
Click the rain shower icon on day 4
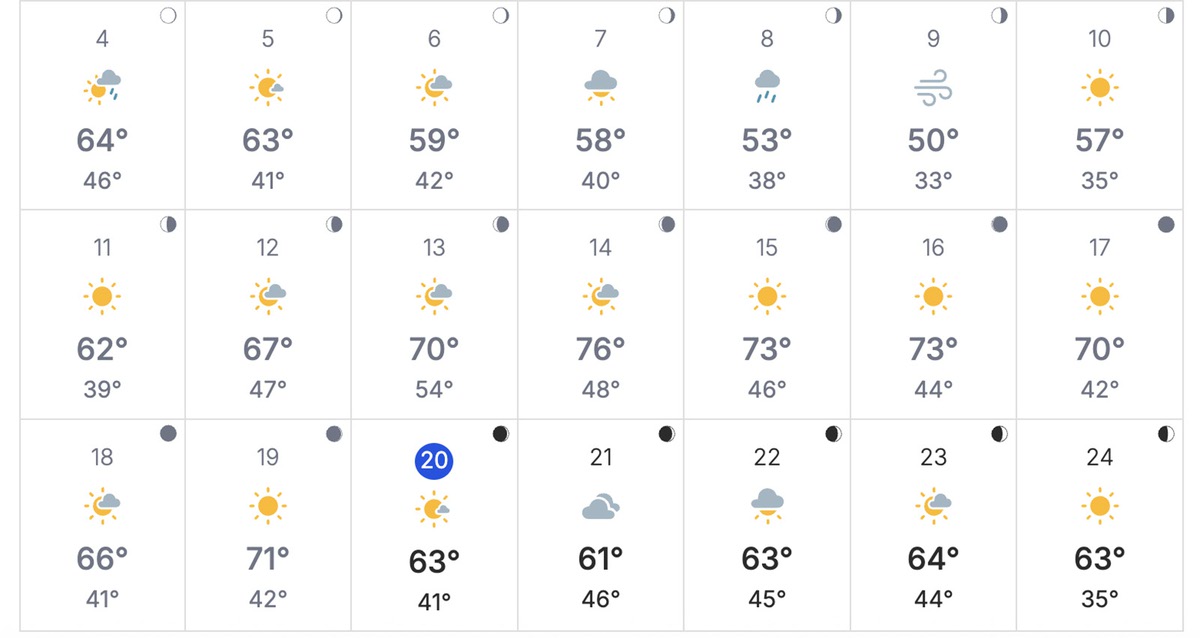point(101,89)
